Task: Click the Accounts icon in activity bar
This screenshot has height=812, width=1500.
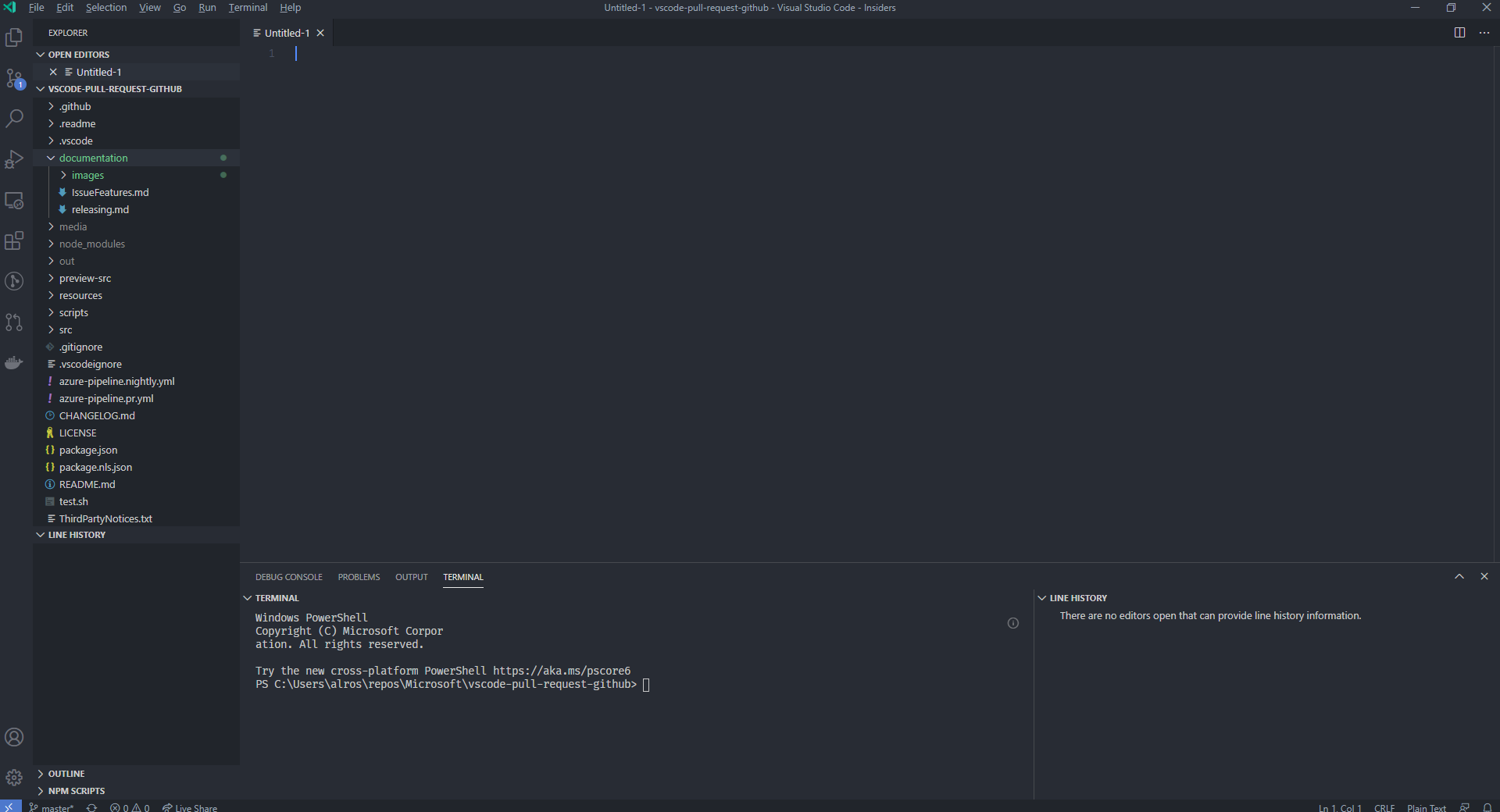Action: (14, 737)
